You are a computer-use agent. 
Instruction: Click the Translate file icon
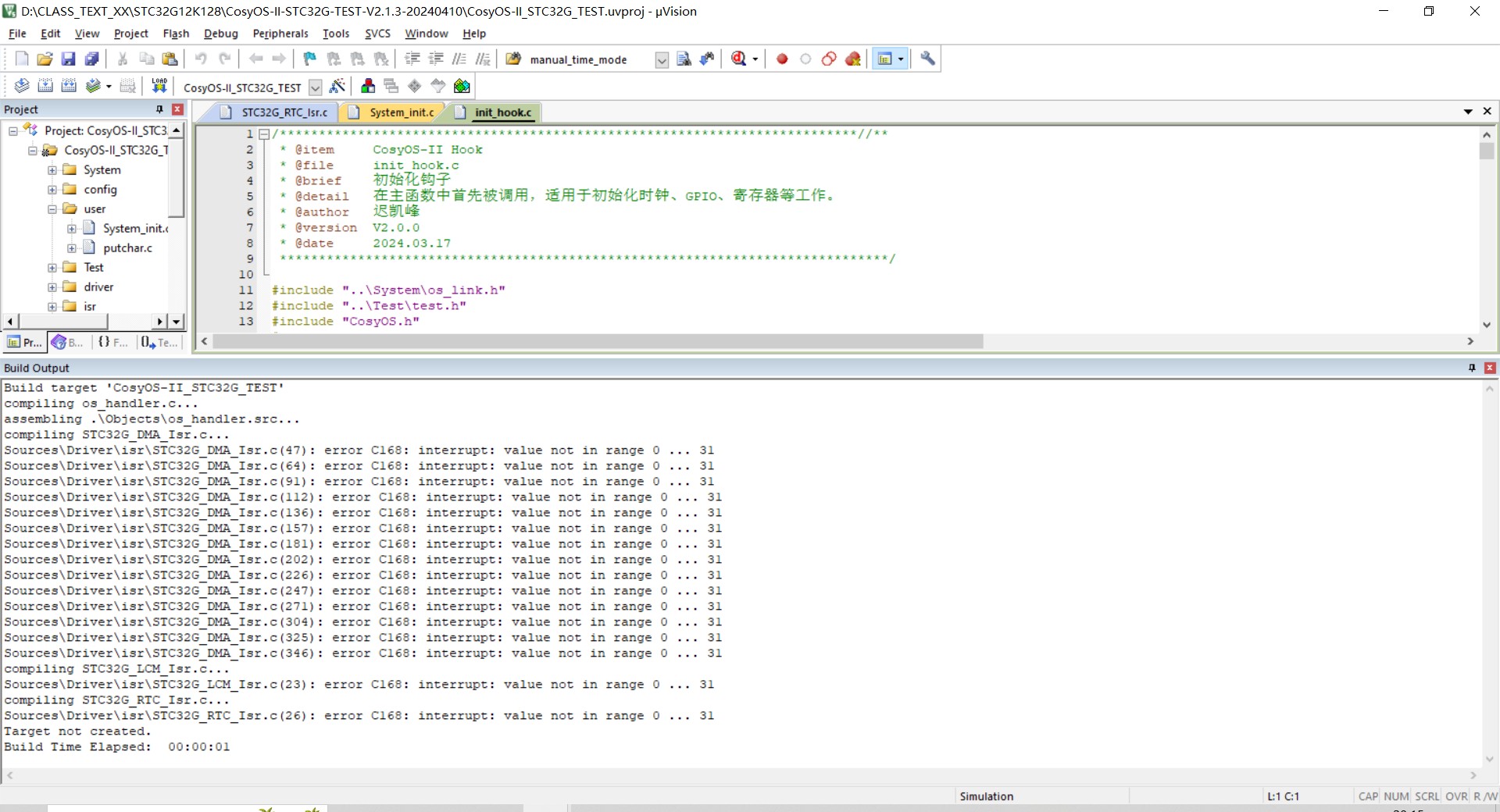[x=22, y=87]
